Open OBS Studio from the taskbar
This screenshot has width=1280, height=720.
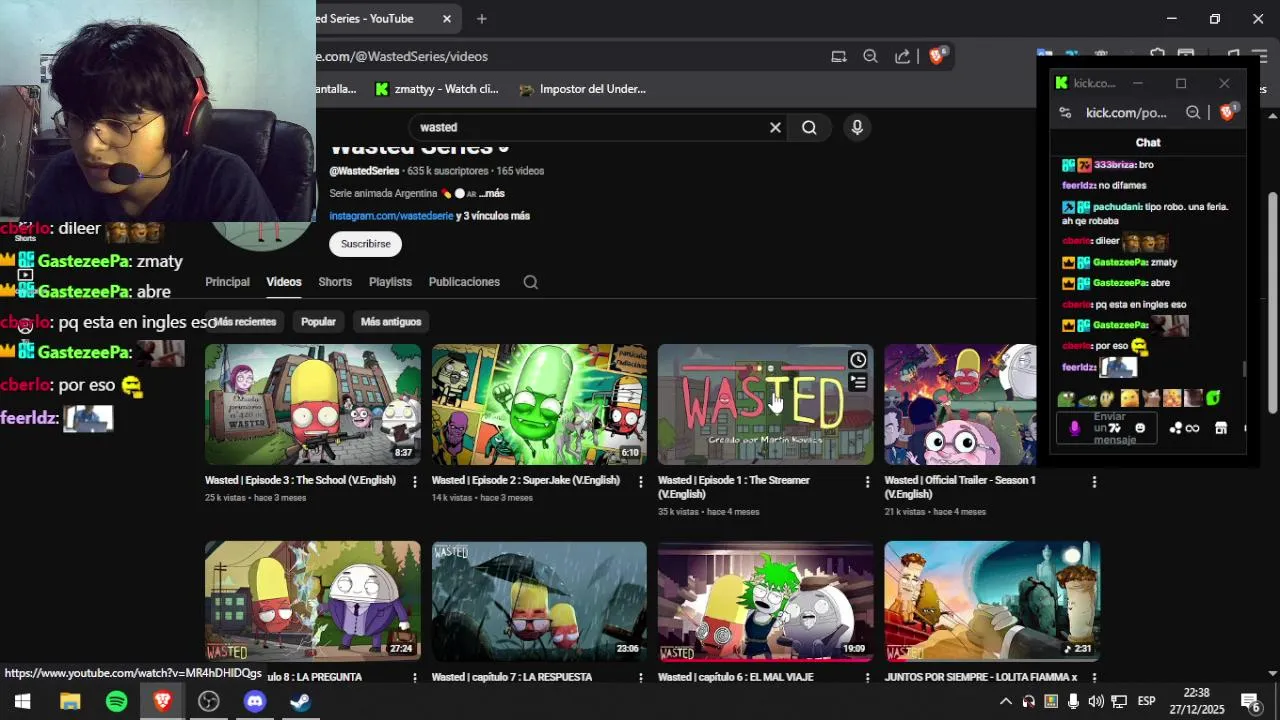[208, 701]
